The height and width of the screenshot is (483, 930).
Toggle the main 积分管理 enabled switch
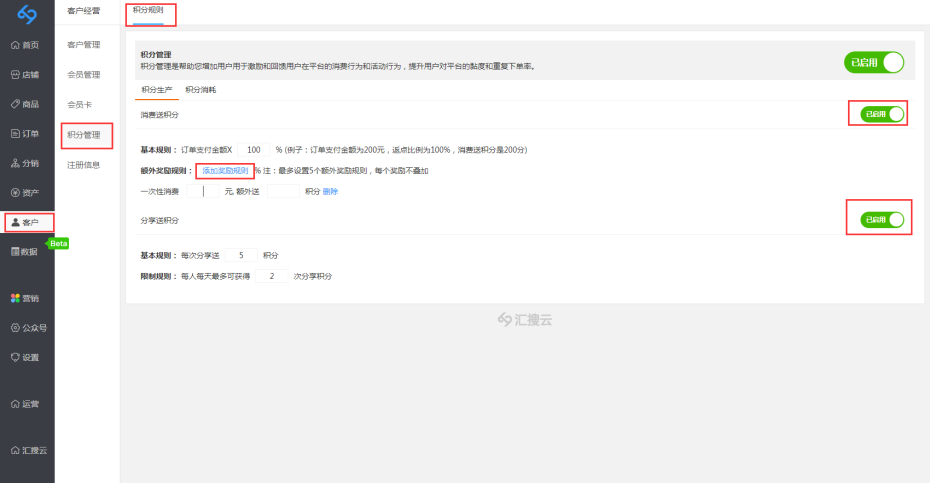click(874, 63)
